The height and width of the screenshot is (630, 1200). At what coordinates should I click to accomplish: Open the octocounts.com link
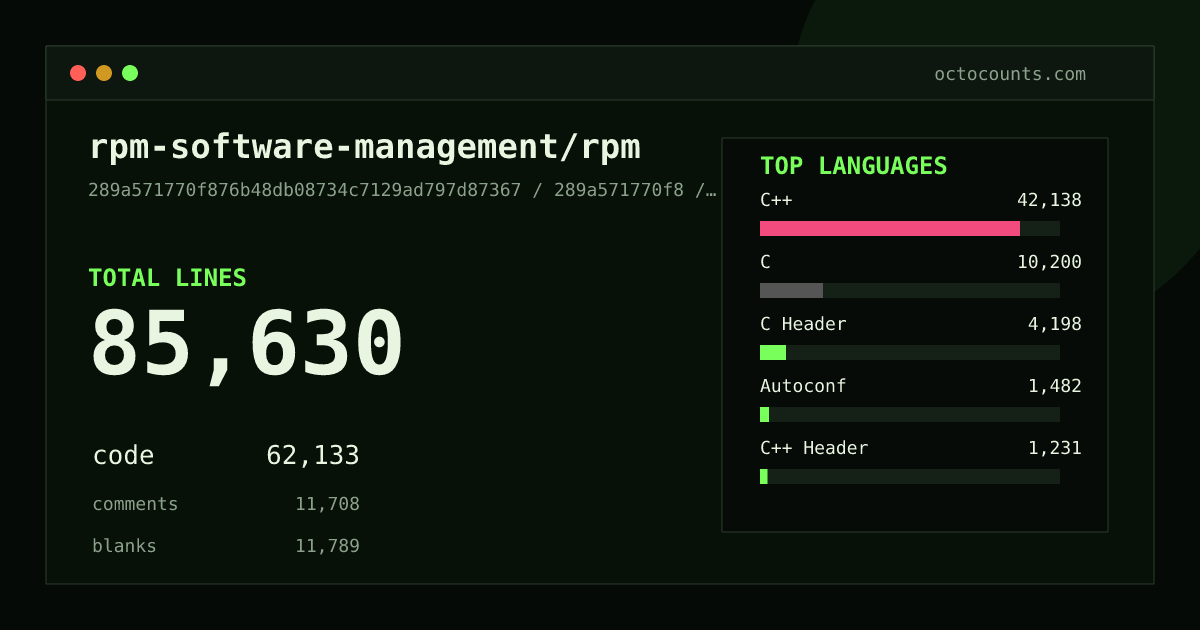(1010, 74)
